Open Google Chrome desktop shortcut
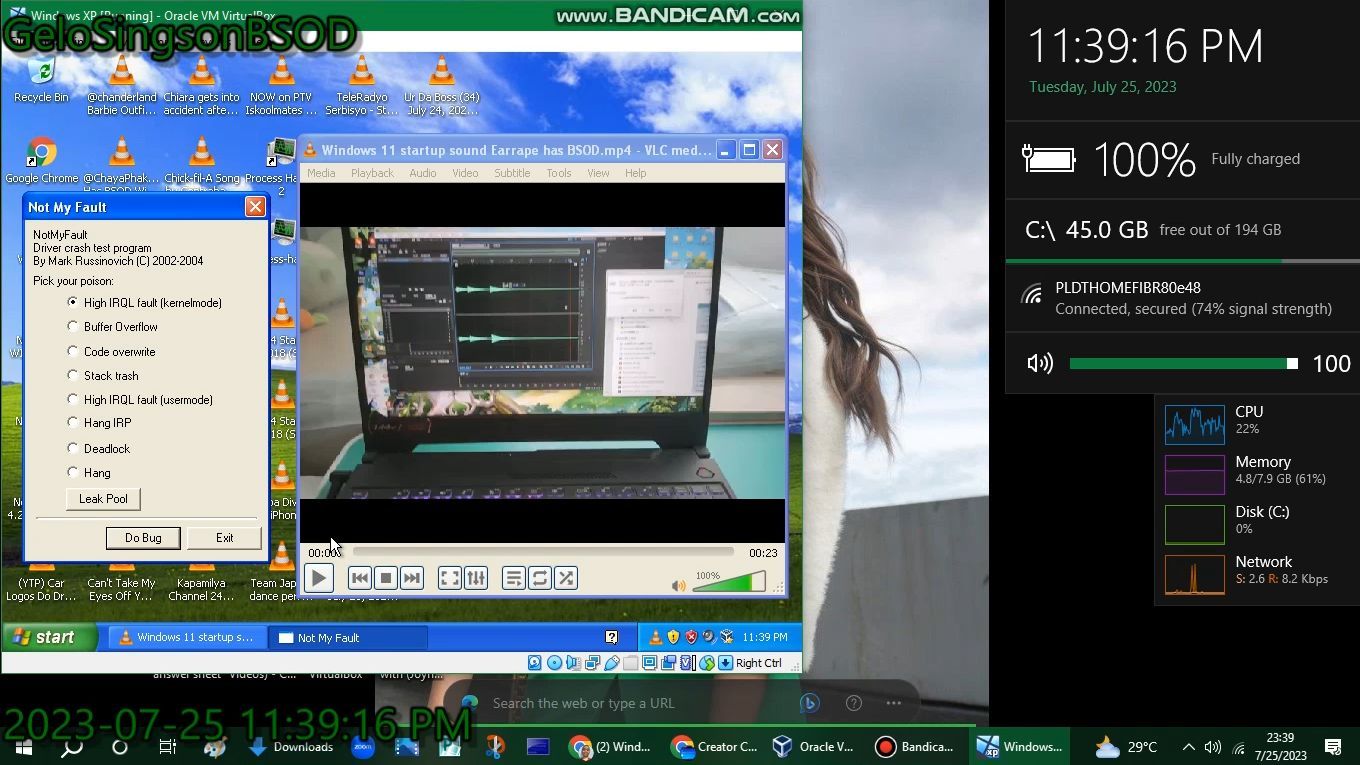 [41, 161]
